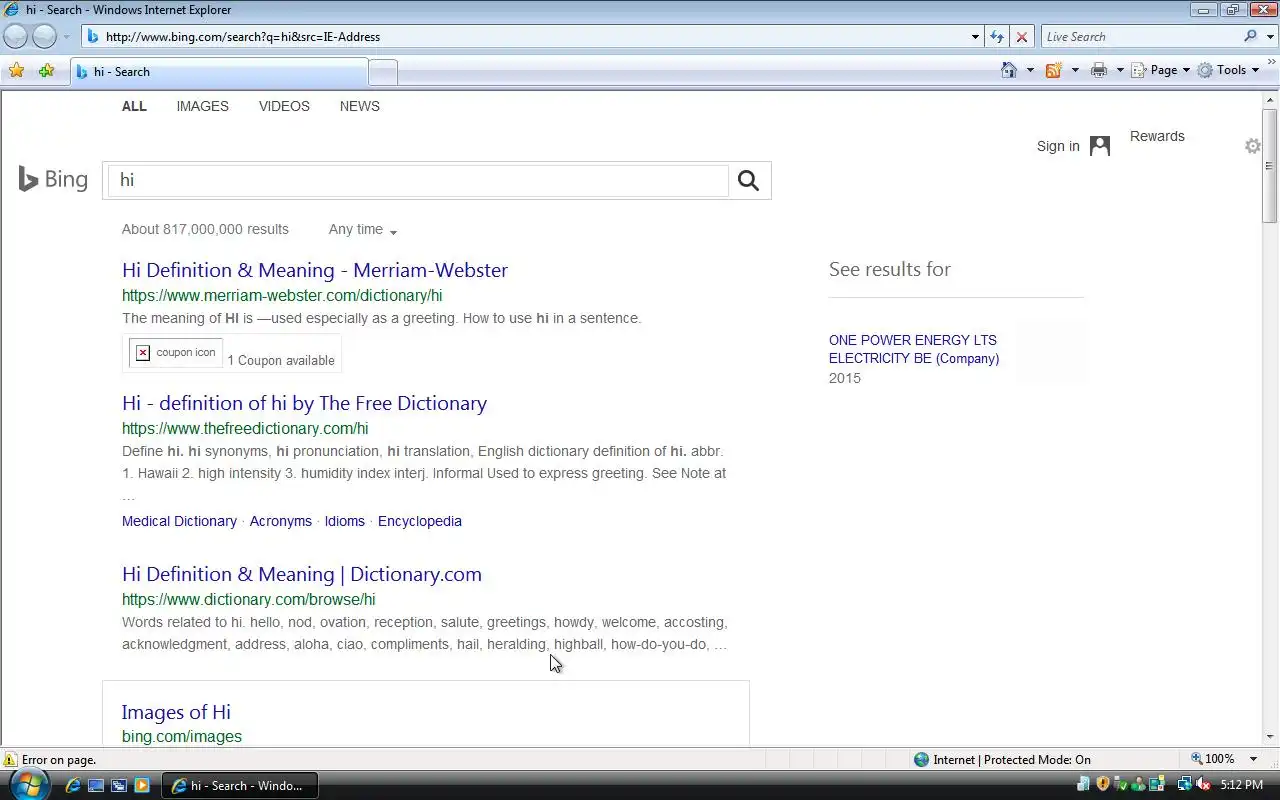Screen dimensions: 1280x800
Task: Expand the Home button dropdown arrow
Action: (x=1030, y=70)
